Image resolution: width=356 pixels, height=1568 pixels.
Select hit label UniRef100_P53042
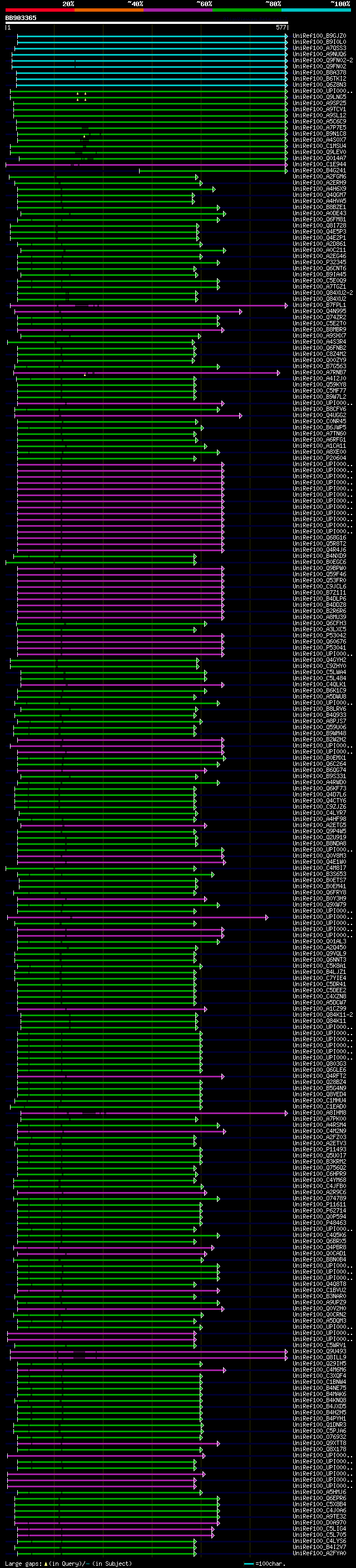[319, 635]
